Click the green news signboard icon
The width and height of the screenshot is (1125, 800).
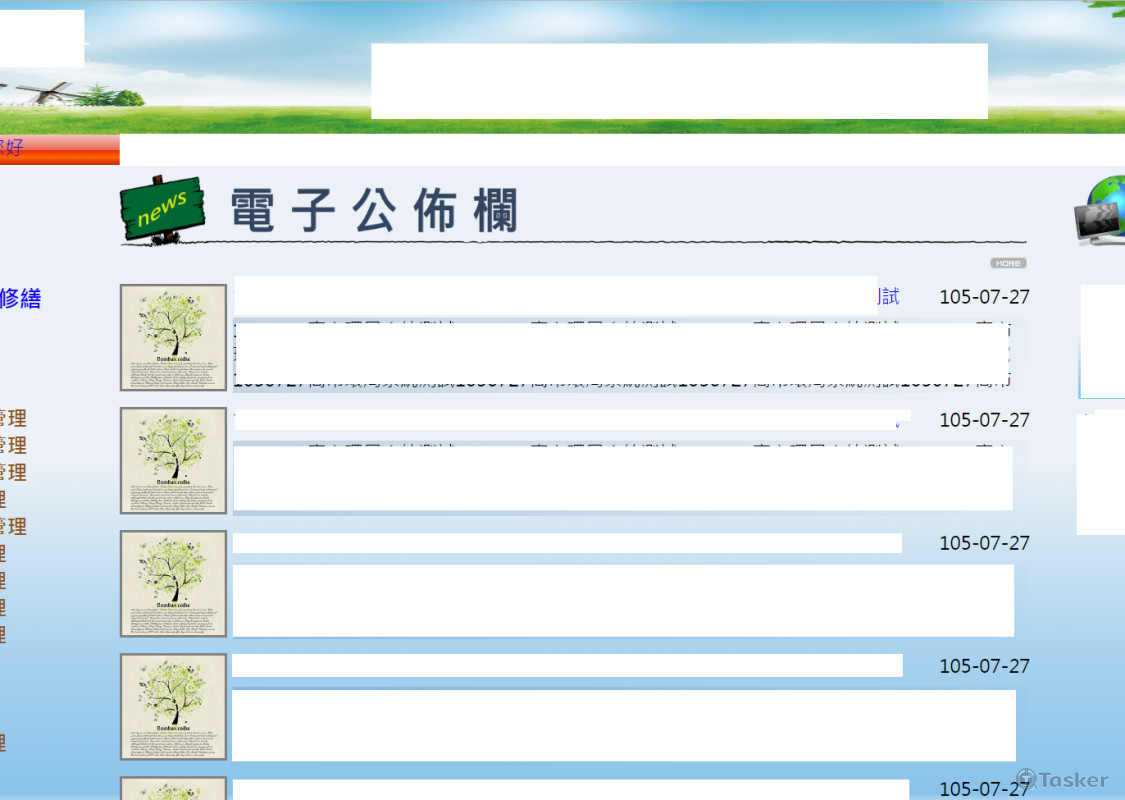[162, 207]
